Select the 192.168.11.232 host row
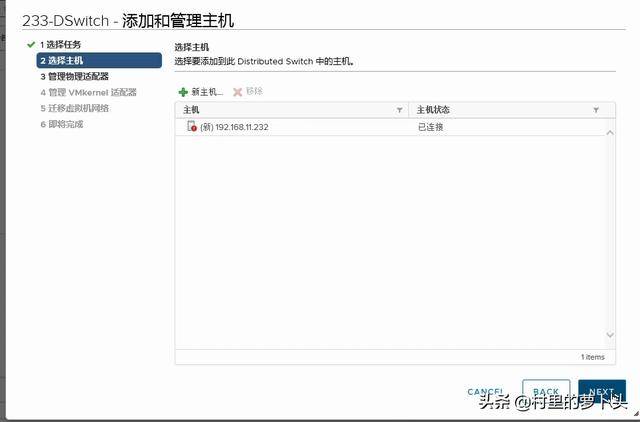 pos(300,127)
